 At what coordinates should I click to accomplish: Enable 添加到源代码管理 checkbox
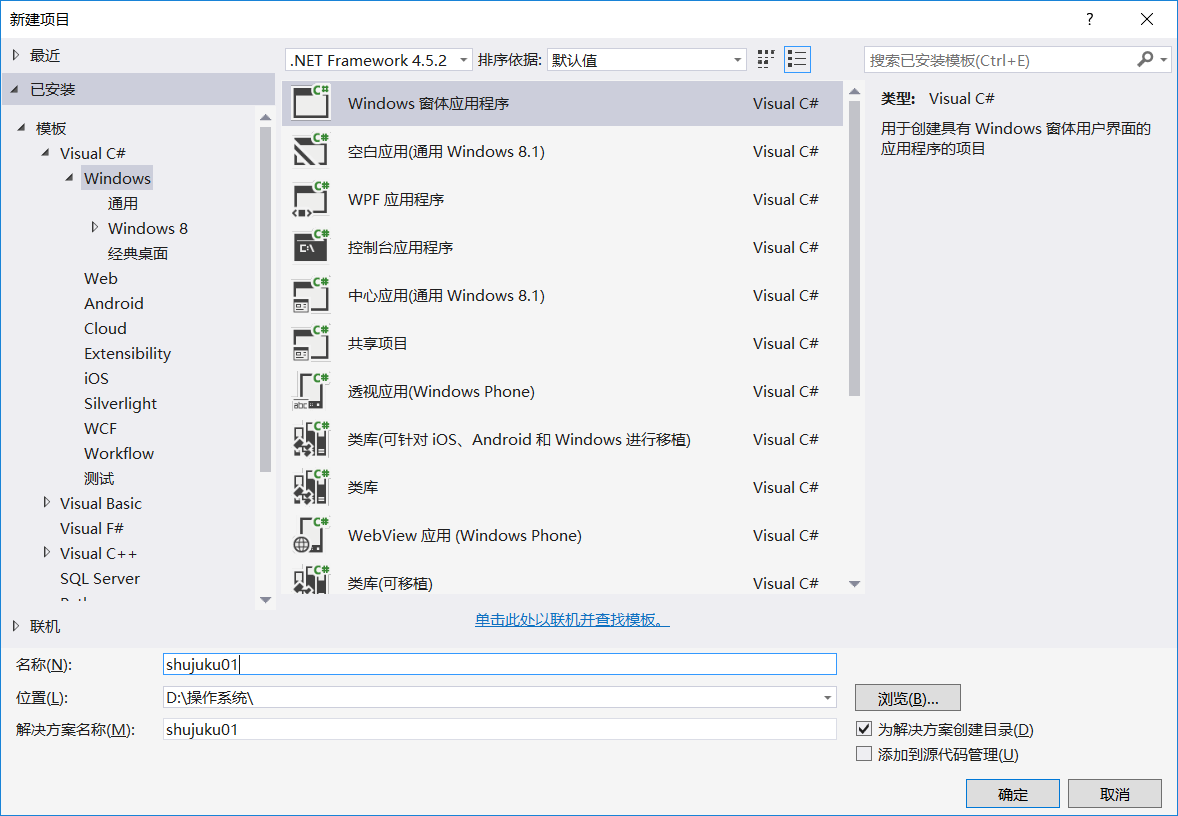[864, 754]
